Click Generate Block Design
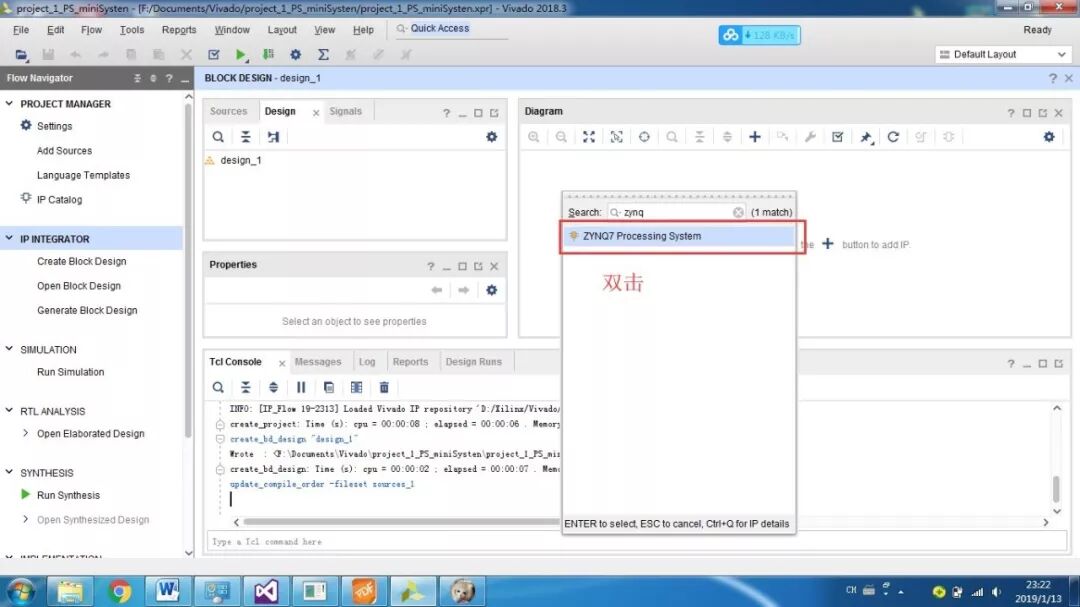The image size is (1080, 607). coord(87,310)
